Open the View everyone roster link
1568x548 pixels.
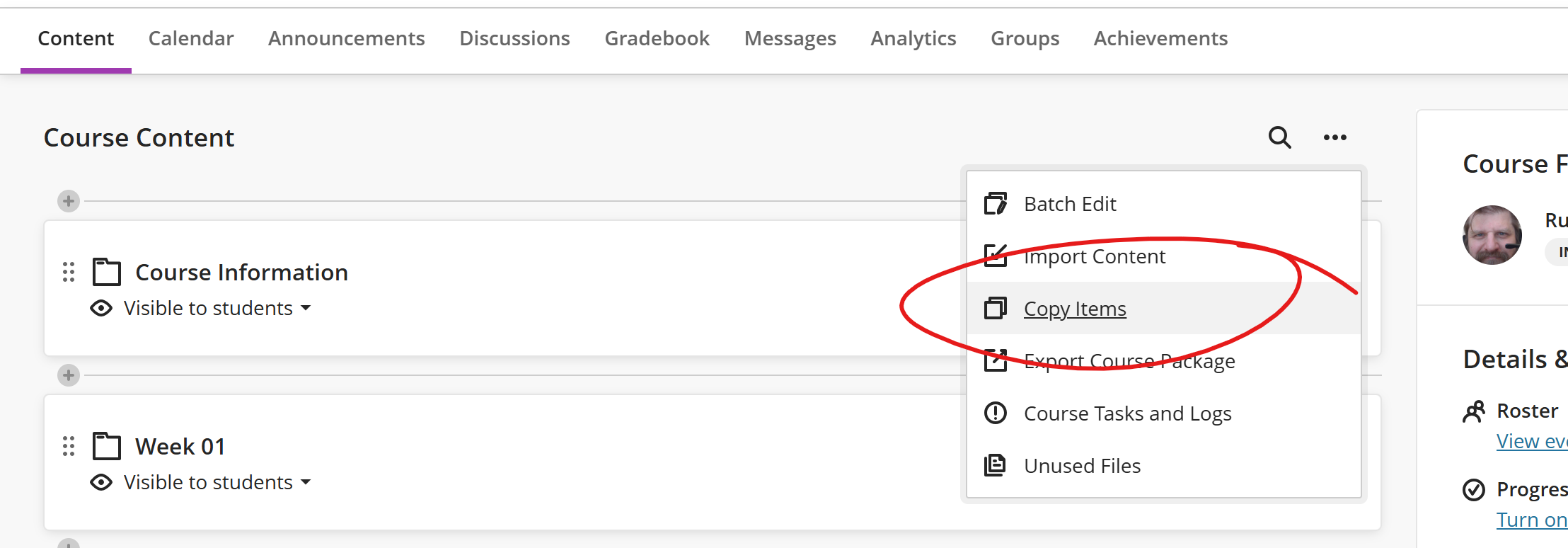pyautogui.click(x=1532, y=441)
